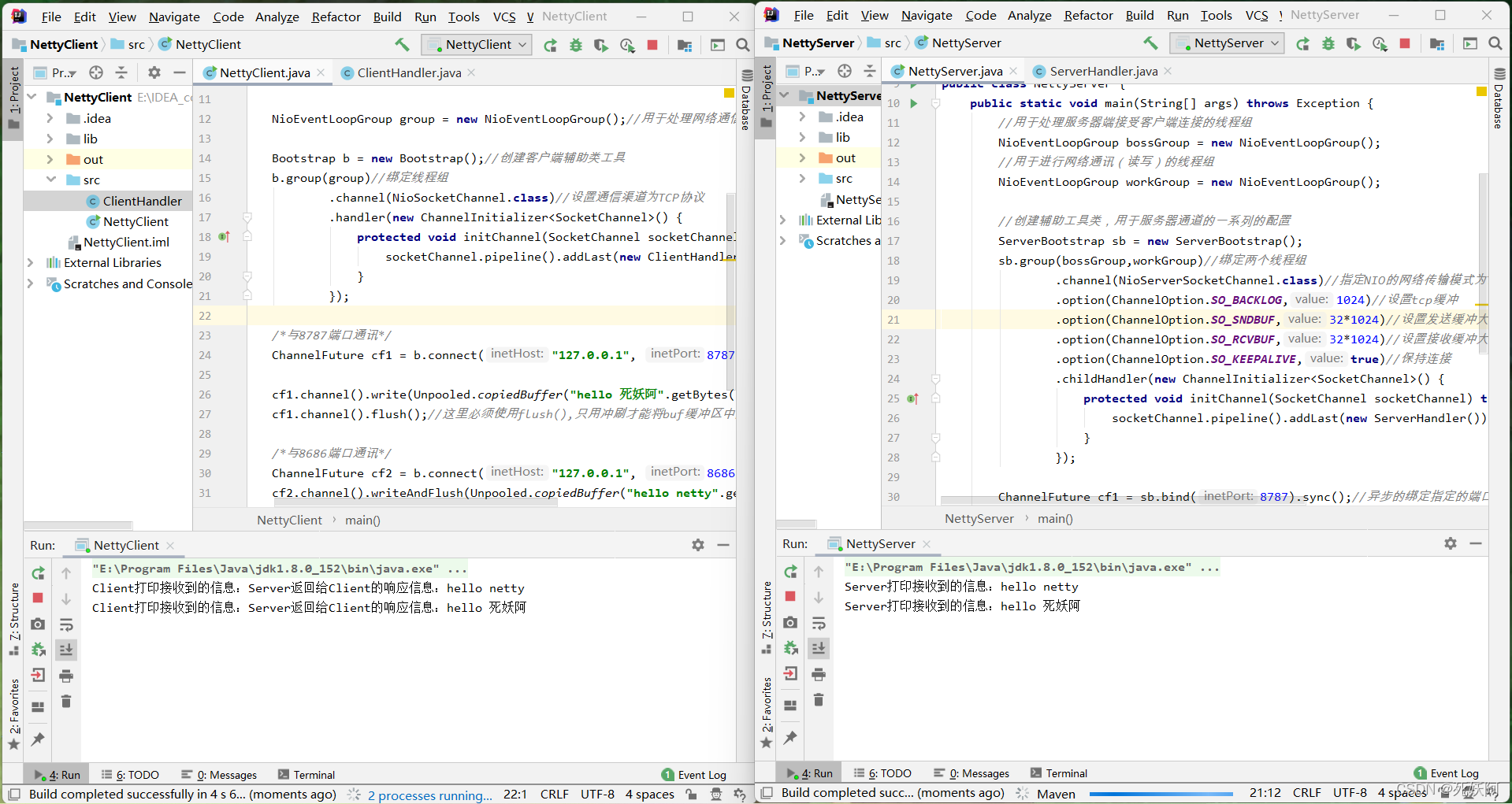Image resolution: width=1512 pixels, height=804 pixels.
Task: Open NettyClient Run panel settings gear
Action: coord(697,545)
